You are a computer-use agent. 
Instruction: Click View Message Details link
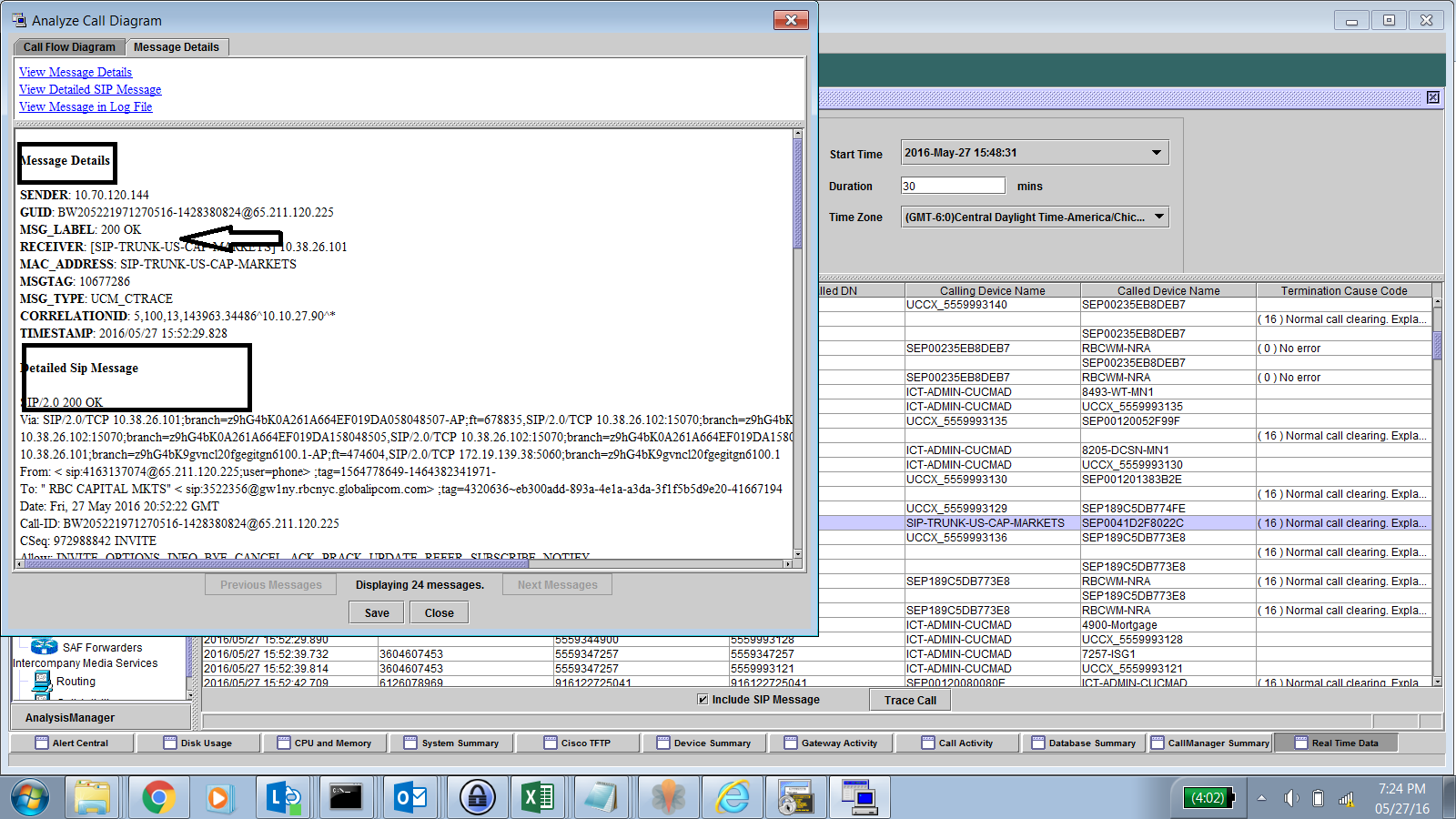click(76, 72)
